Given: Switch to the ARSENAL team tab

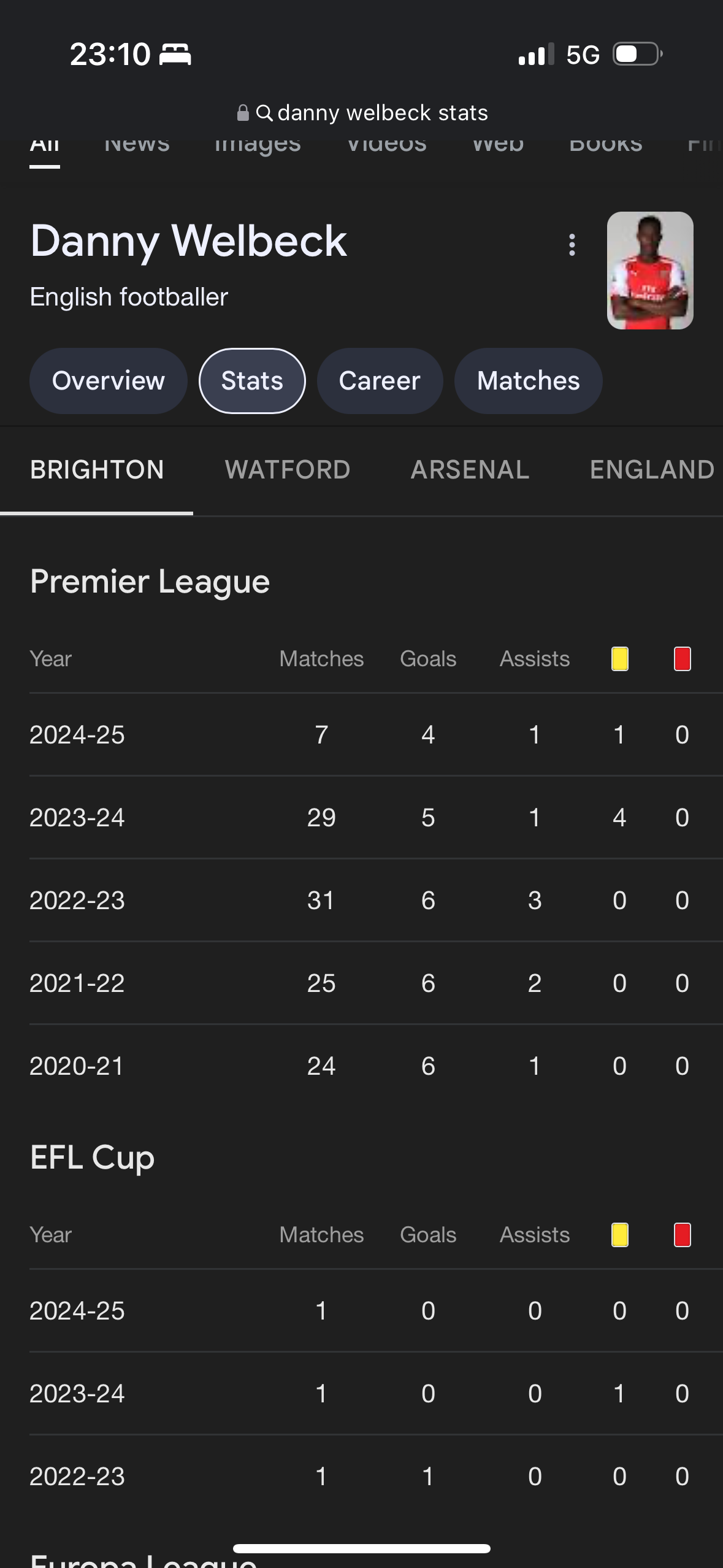Looking at the screenshot, I should tap(470, 470).
